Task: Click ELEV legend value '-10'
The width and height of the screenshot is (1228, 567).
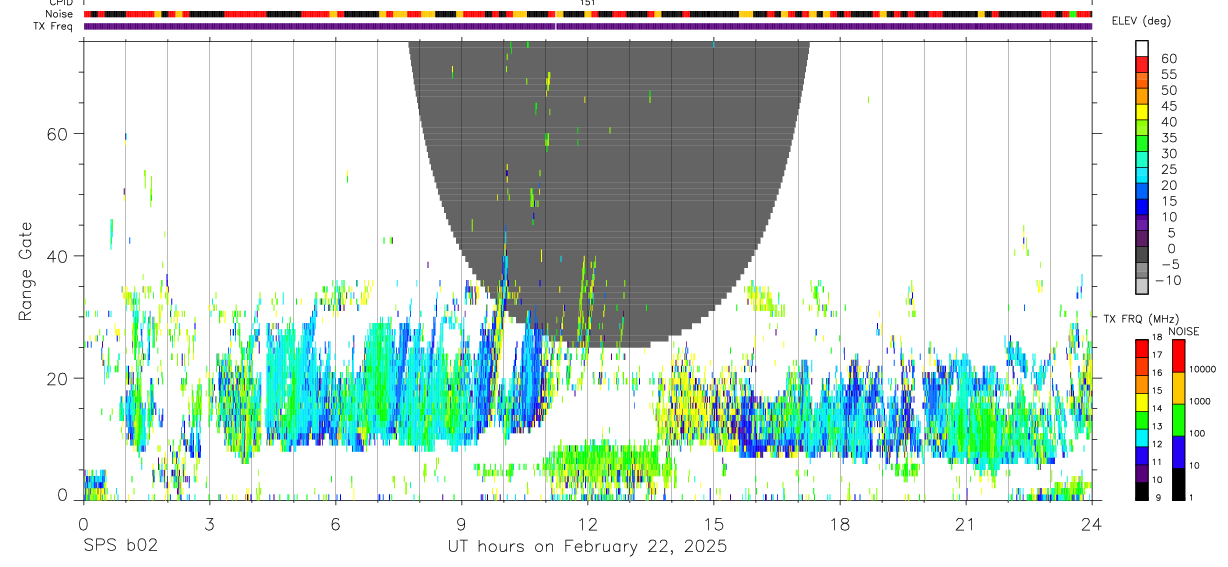Action: [x=1166, y=280]
